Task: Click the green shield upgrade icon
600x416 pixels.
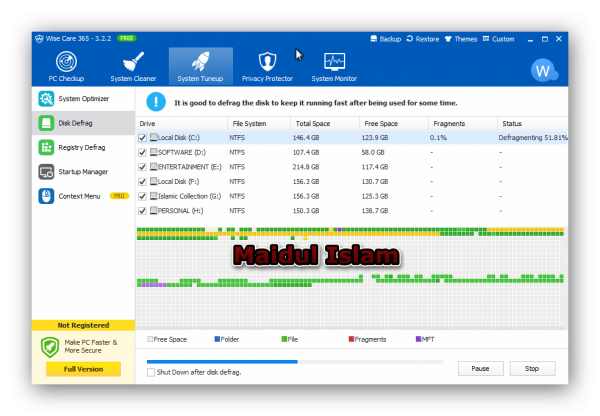Action: [50, 347]
